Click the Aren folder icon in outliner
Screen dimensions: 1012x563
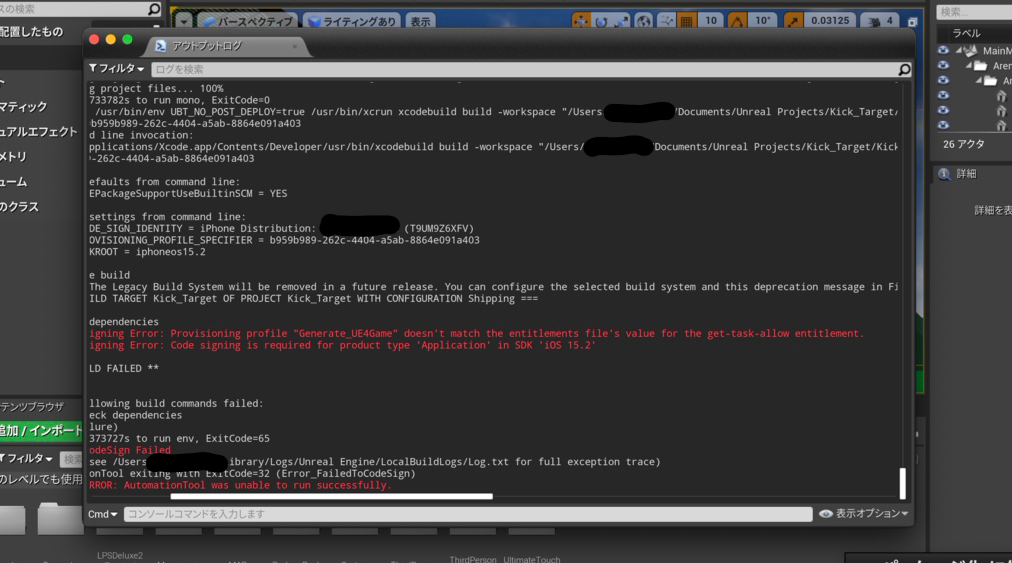(x=980, y=65)
